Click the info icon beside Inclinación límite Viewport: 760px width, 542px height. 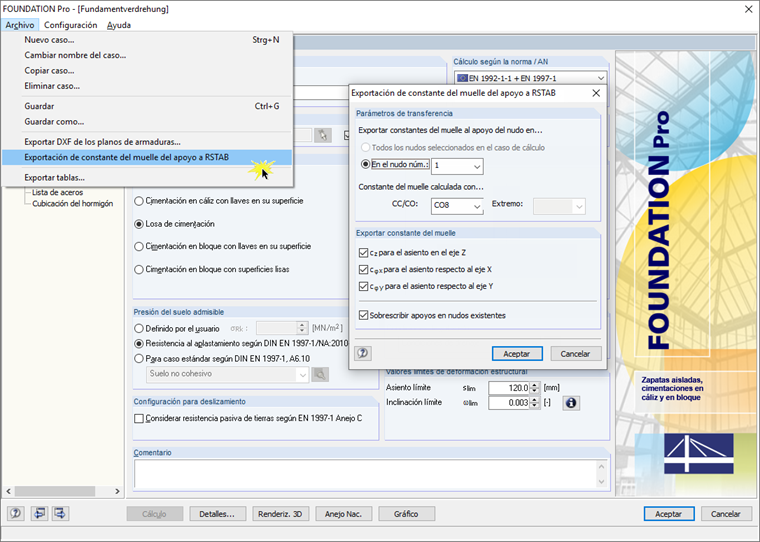[x=571, y=403]
